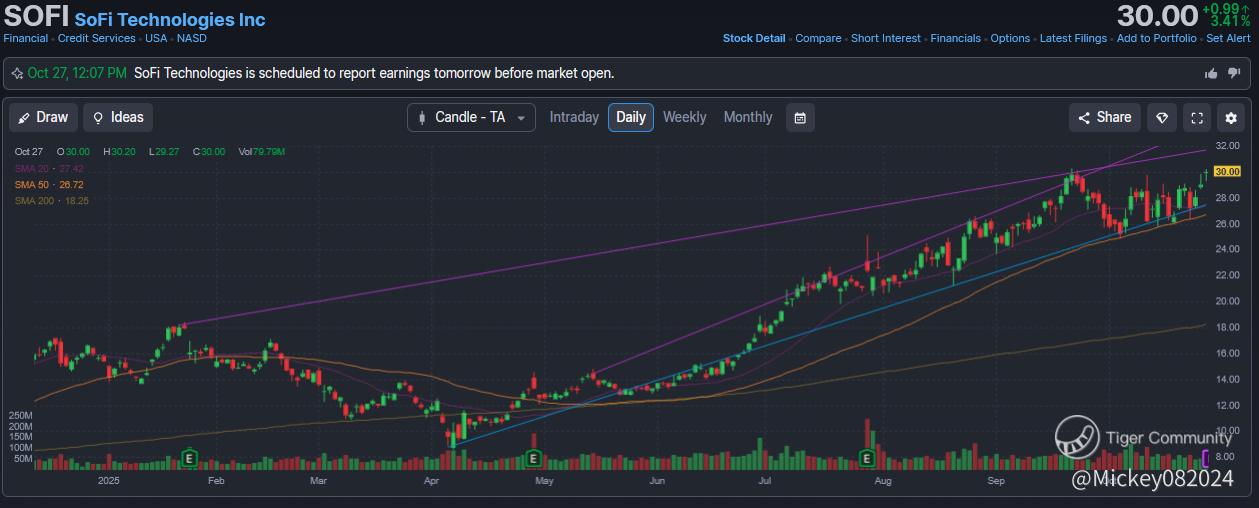
Task: Click the diamond premium icon
Action: click(1161, 117)
